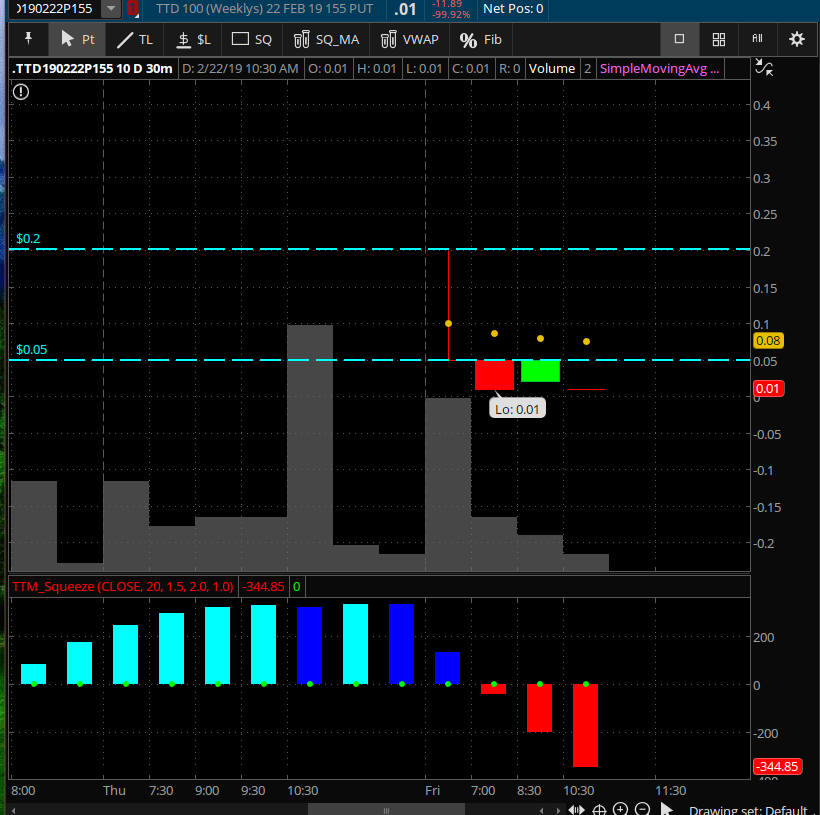Click the chart alert exclamation icon
Screen dimensions: 820x815
pos(22,92)
